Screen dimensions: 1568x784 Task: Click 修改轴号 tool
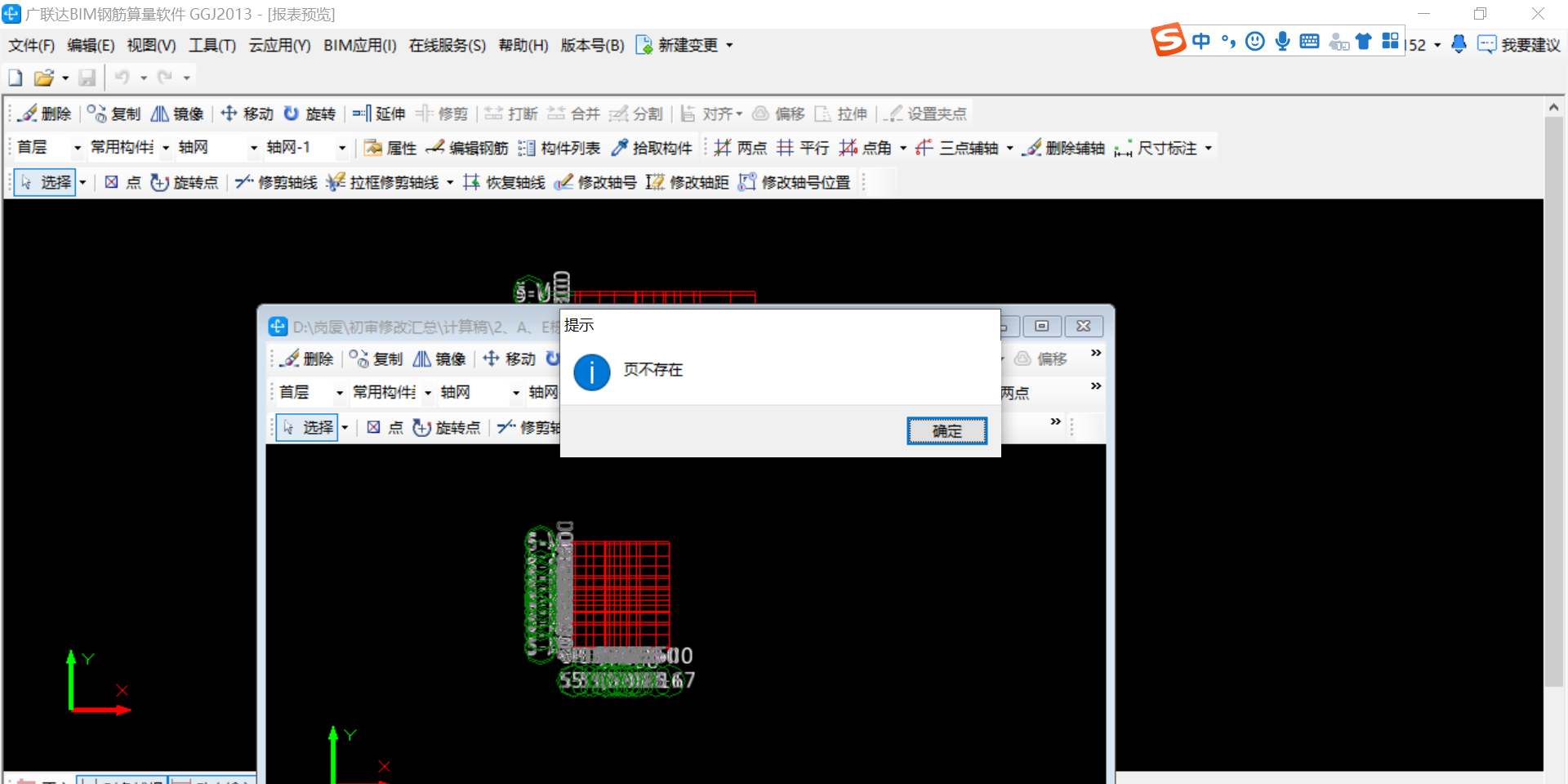click(595, 182)
